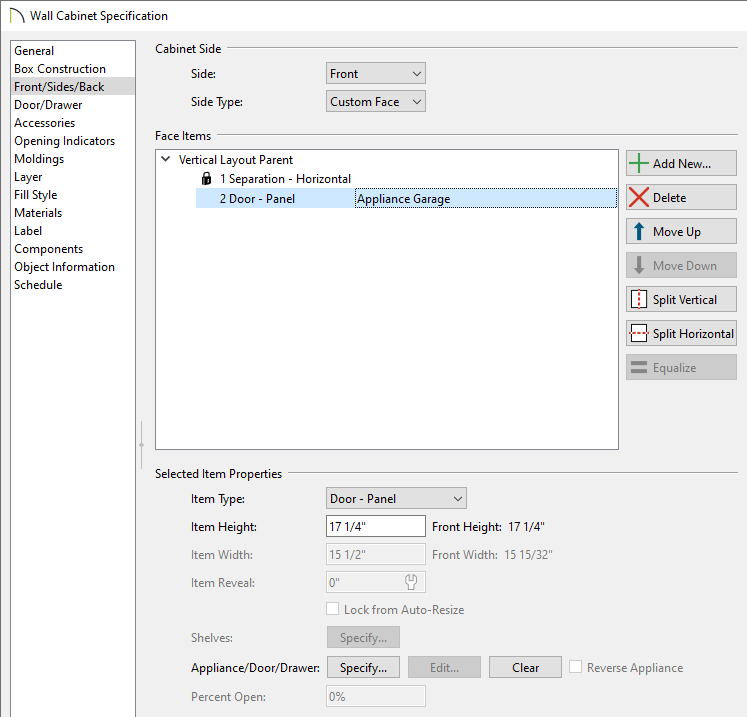This screenshot has height=717, width=747.
Task: Click the blue Move Up arrow icon
Action: click(639, 232)
